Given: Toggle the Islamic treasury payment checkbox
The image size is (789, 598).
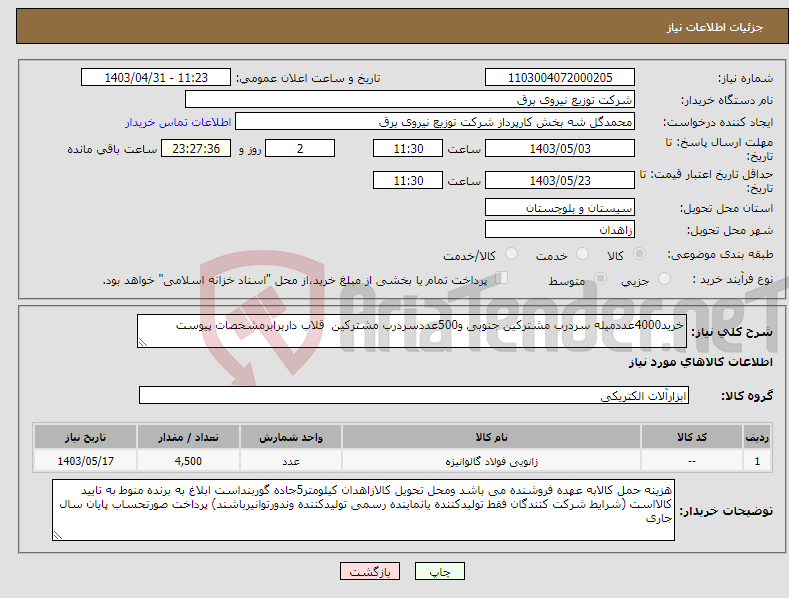Looking at the screenshot, I should [502, 278].
